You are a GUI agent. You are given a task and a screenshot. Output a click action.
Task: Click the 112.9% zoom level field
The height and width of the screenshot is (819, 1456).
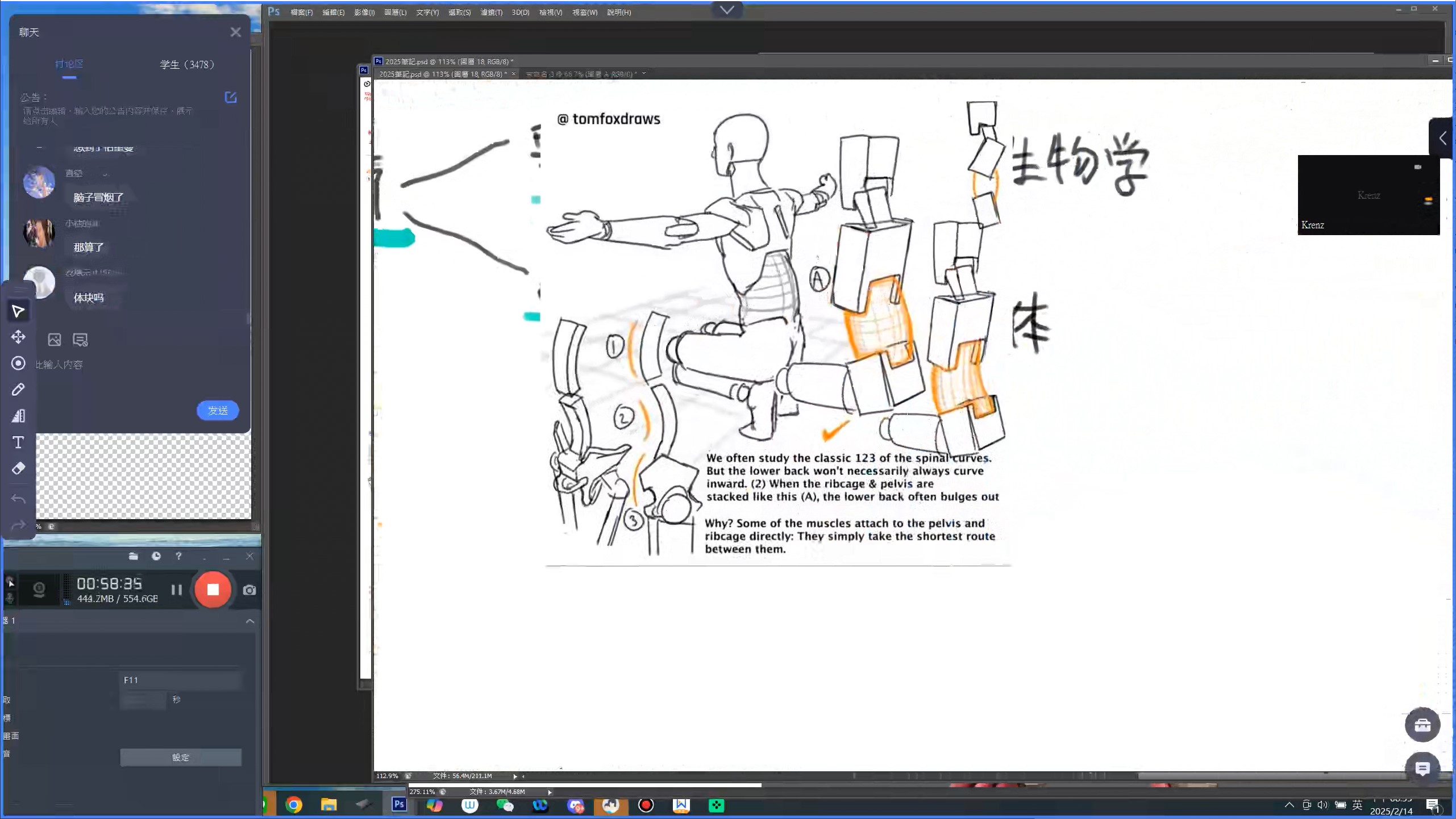coord(387,776)
